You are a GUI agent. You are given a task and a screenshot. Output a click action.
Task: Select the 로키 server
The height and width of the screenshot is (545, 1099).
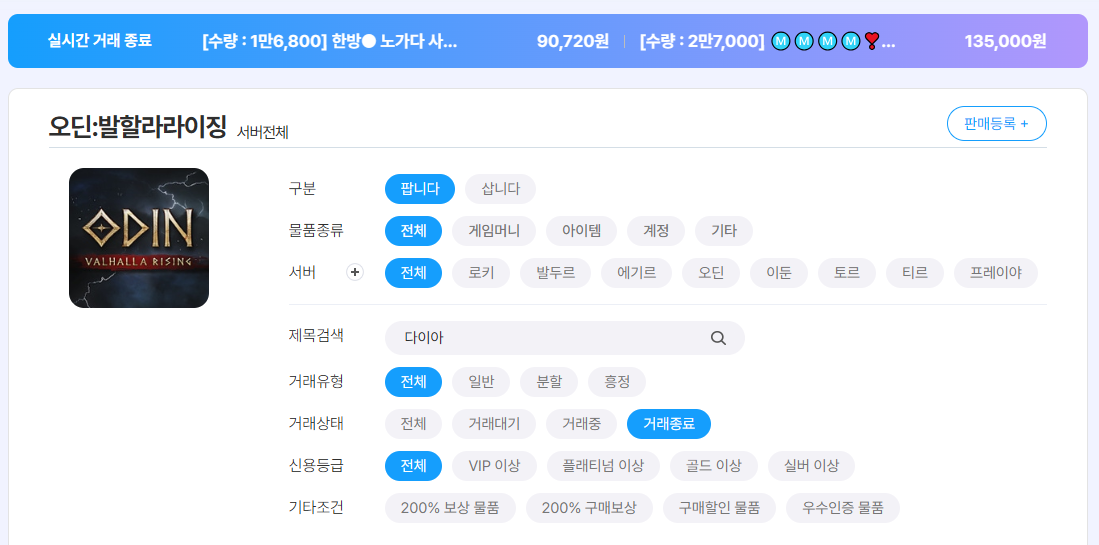tap(481, 273)
